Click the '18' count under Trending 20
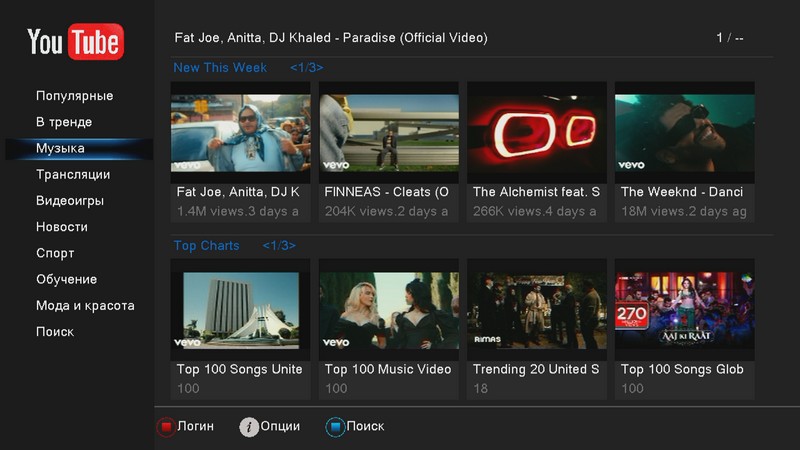 point(481,388)
